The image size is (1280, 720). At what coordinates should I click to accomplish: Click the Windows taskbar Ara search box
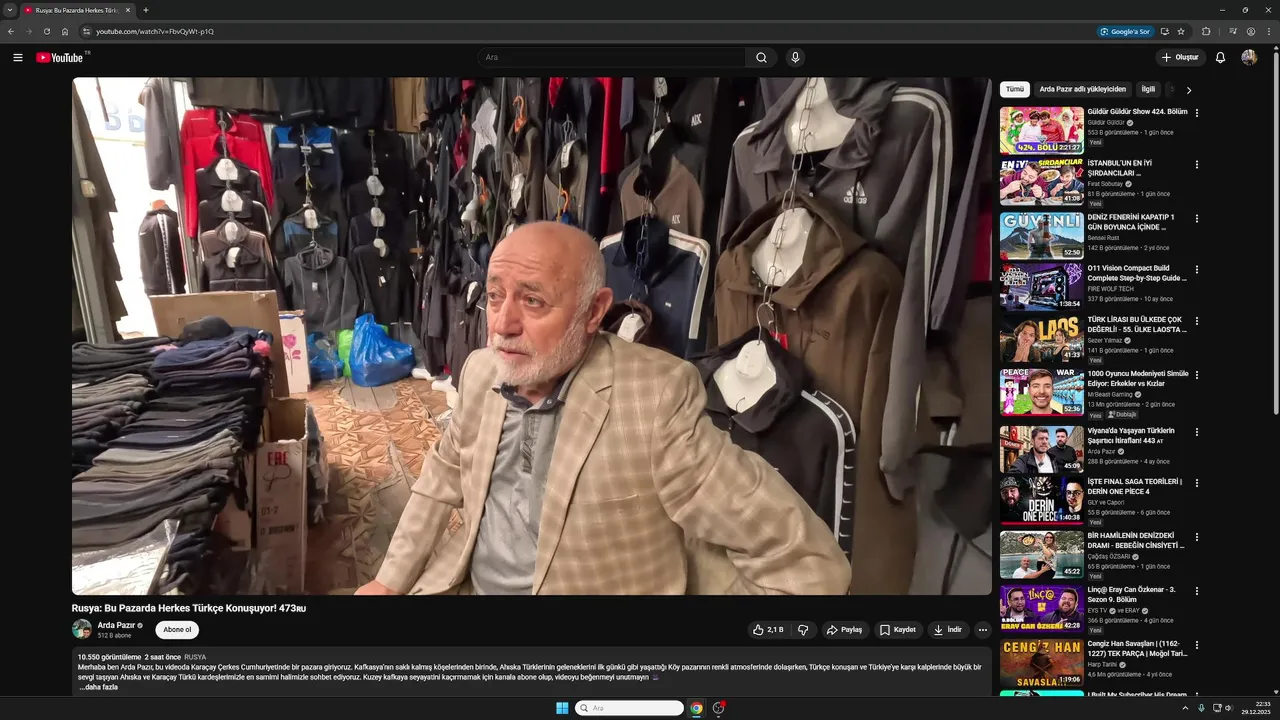(x=629, y=708)
